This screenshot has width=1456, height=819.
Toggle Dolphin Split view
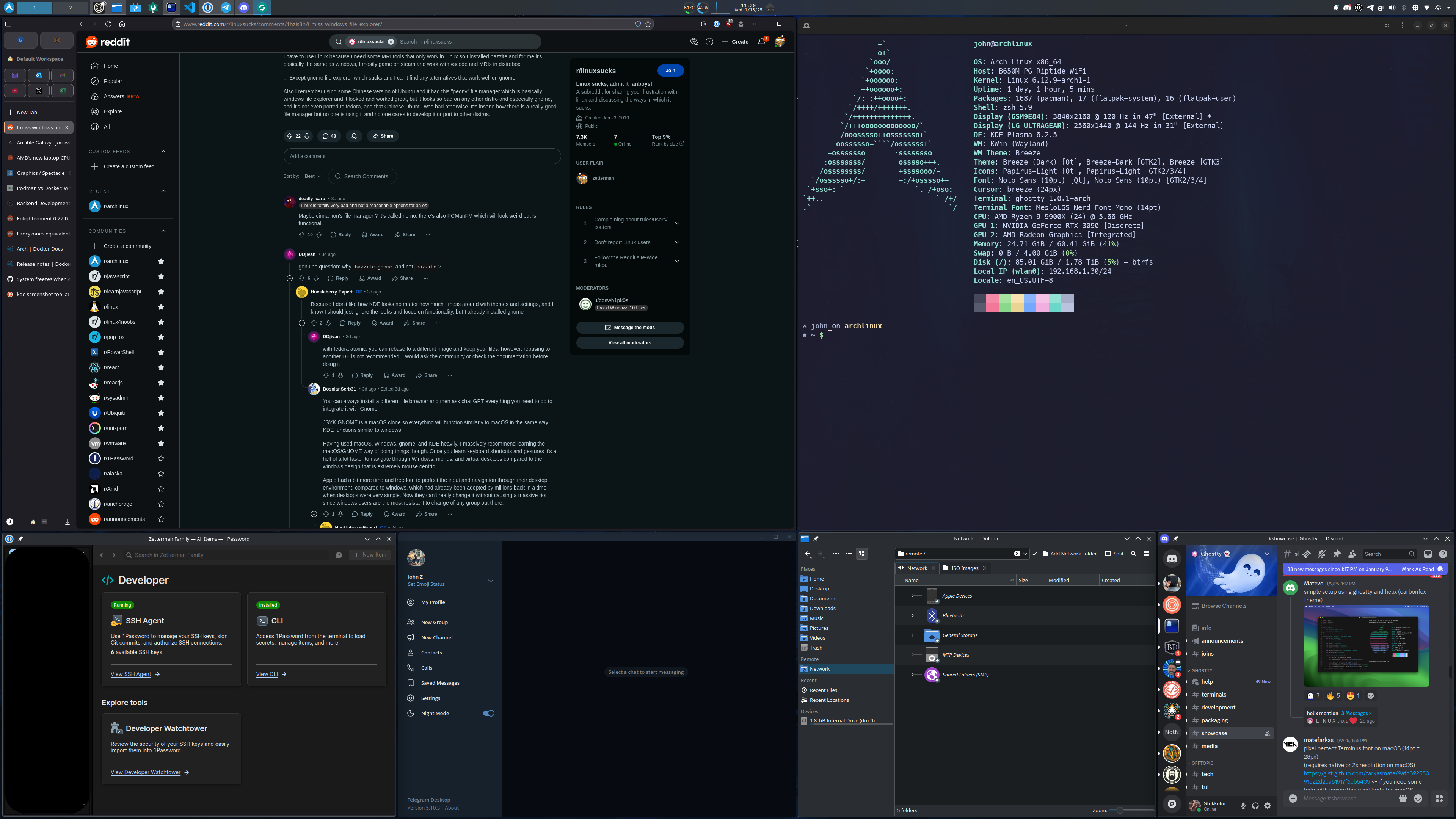click(1114, 554)
